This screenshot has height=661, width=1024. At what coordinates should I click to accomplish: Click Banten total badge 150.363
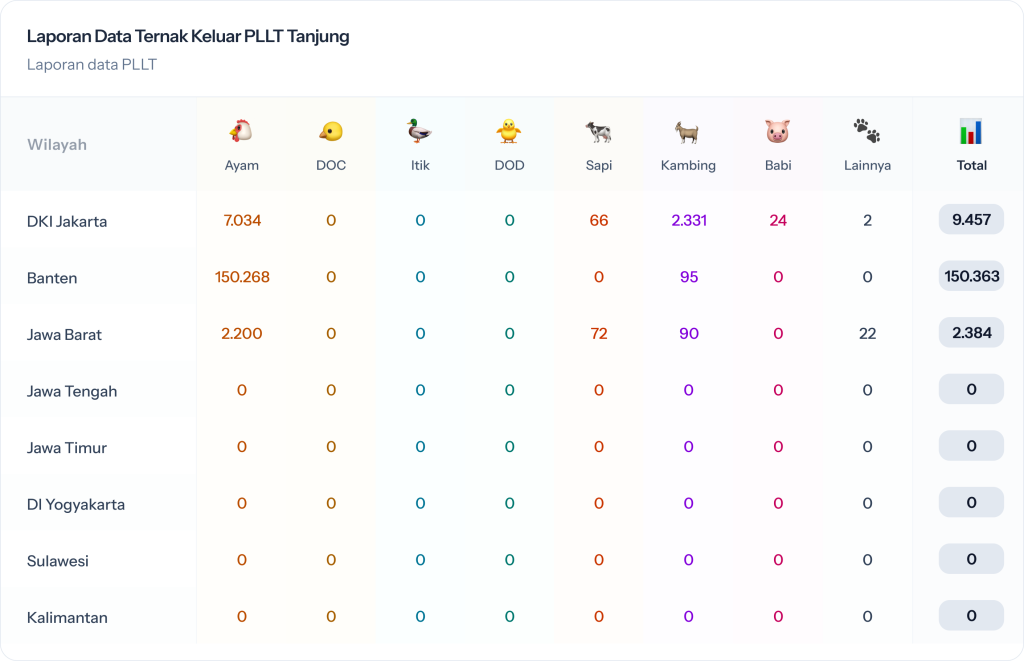[x=971, y=276]
